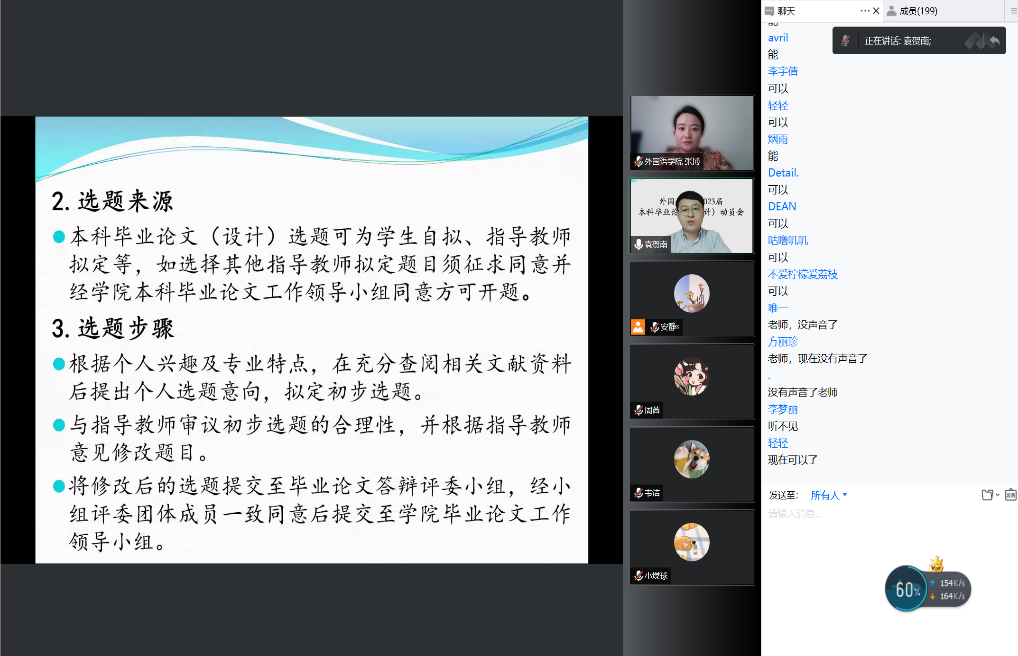
Task: Click chat message 老师, 没声音了
Action: tap(802, 325)
